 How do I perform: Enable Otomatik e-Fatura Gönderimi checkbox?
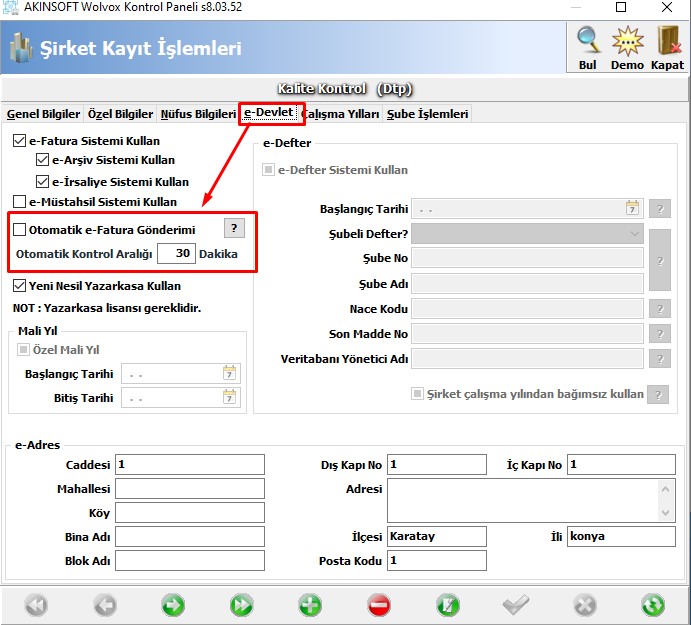19,230
